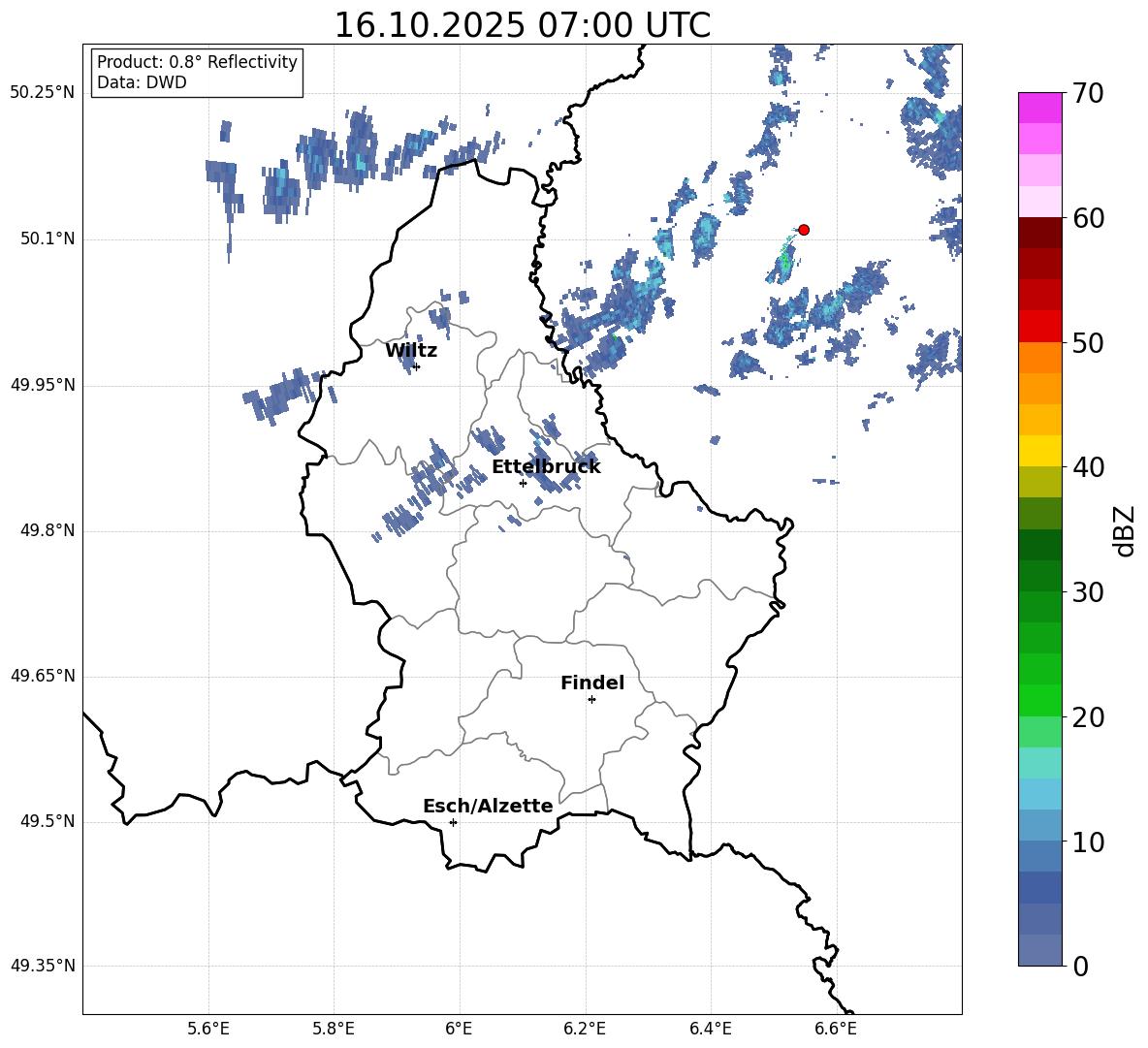Click the Esch/Alzette station cross marker

[453, 822]
